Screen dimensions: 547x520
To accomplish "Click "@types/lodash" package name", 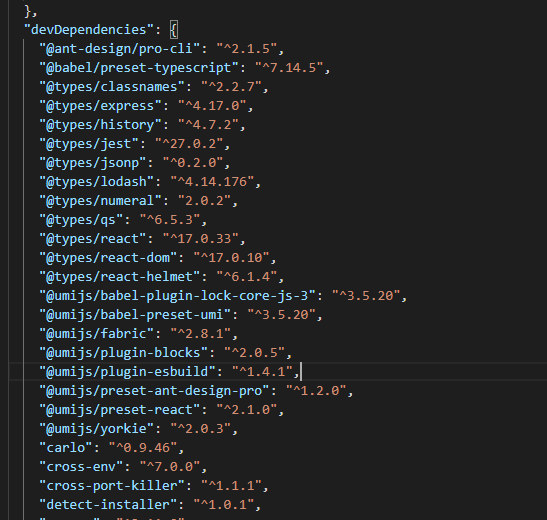I will click(x=96, y=182).
